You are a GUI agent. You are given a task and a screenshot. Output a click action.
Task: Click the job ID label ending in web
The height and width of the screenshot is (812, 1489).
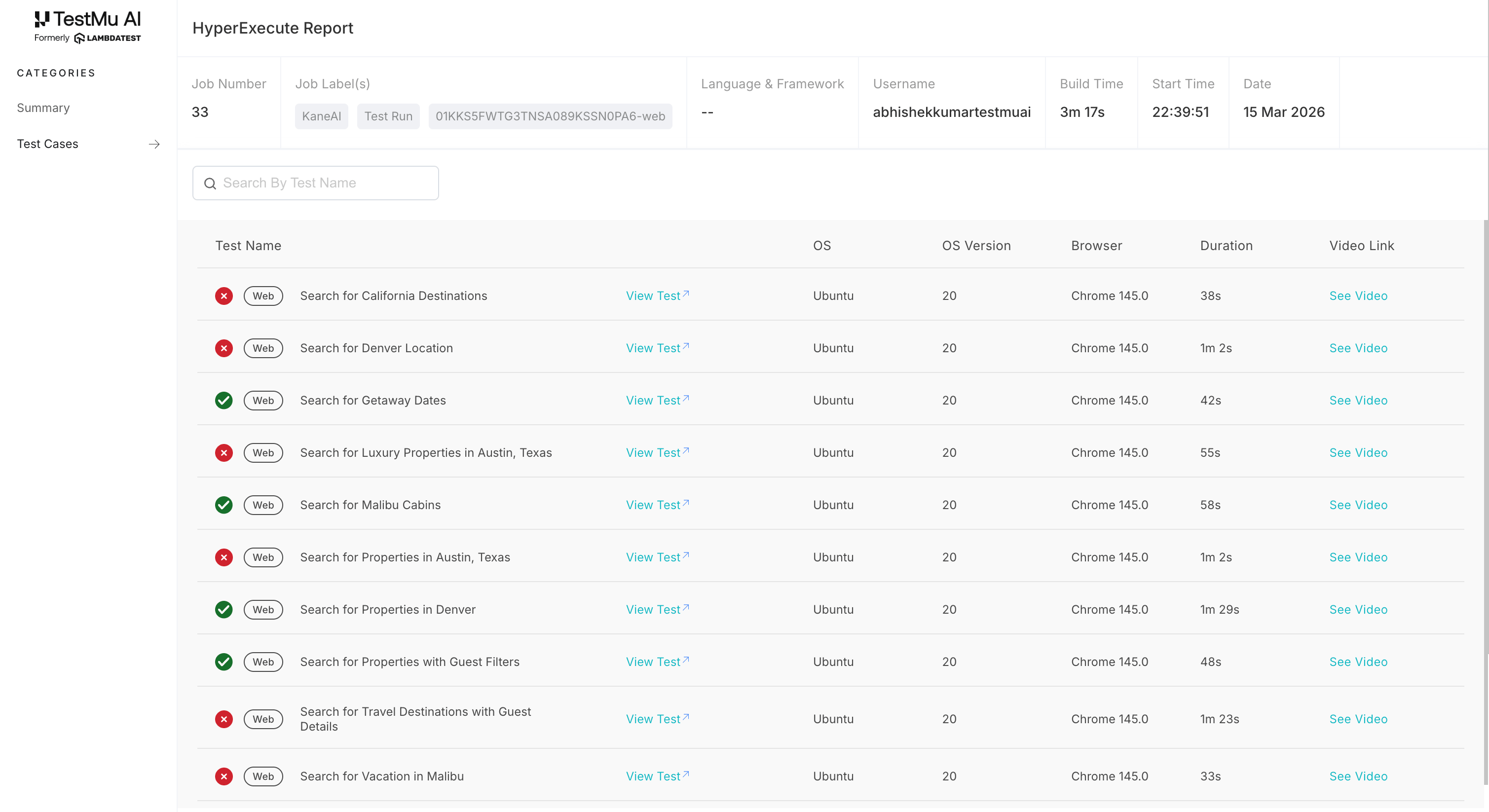click(550, 115)
